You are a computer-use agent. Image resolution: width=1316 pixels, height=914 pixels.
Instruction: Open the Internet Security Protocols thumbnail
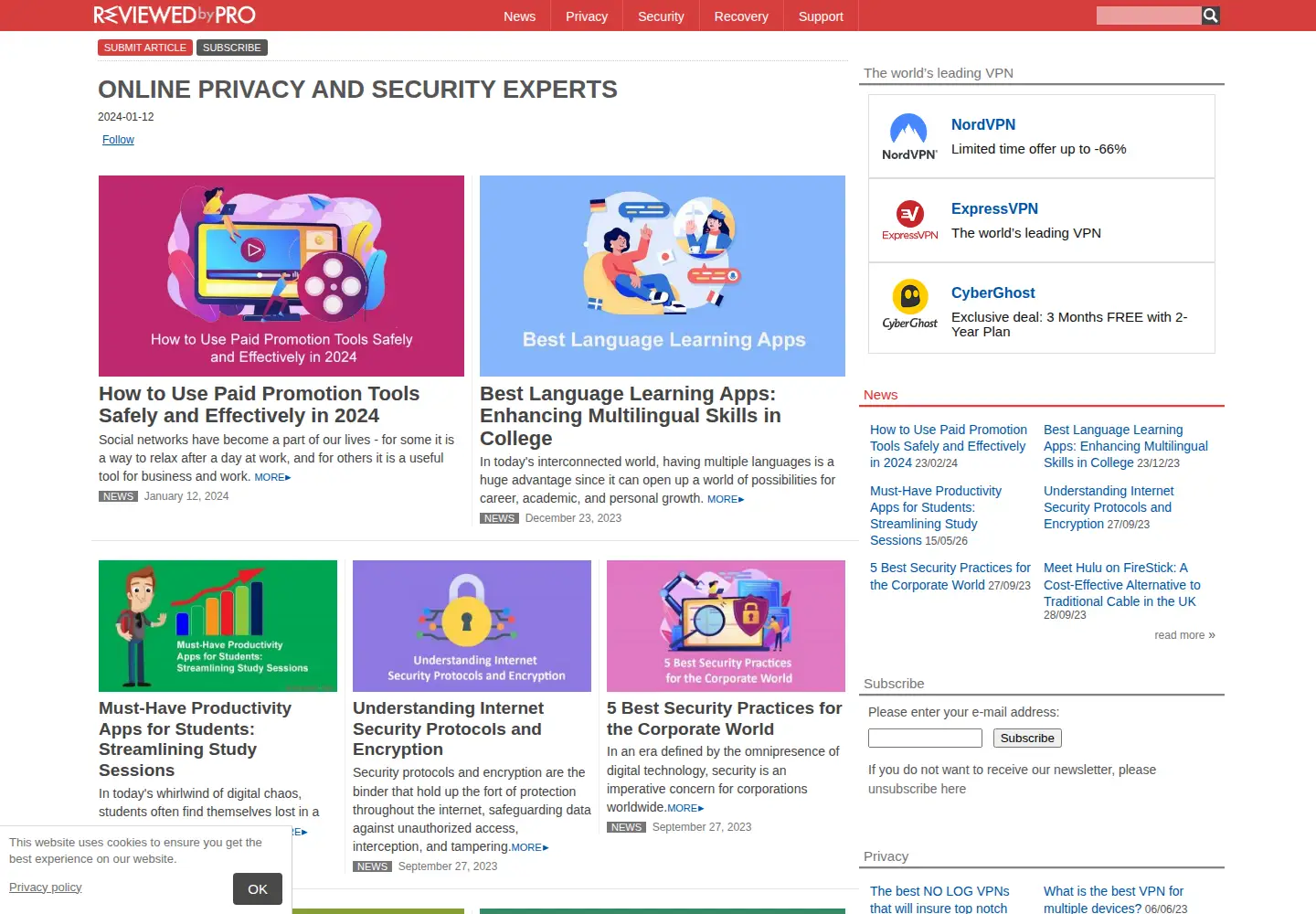472,626
